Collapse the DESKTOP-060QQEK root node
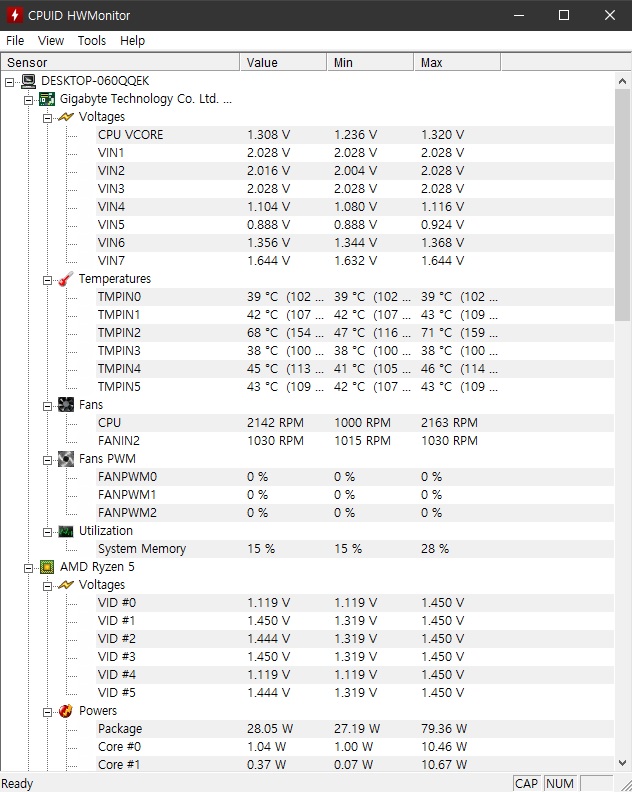 click(x=10, y=81)
